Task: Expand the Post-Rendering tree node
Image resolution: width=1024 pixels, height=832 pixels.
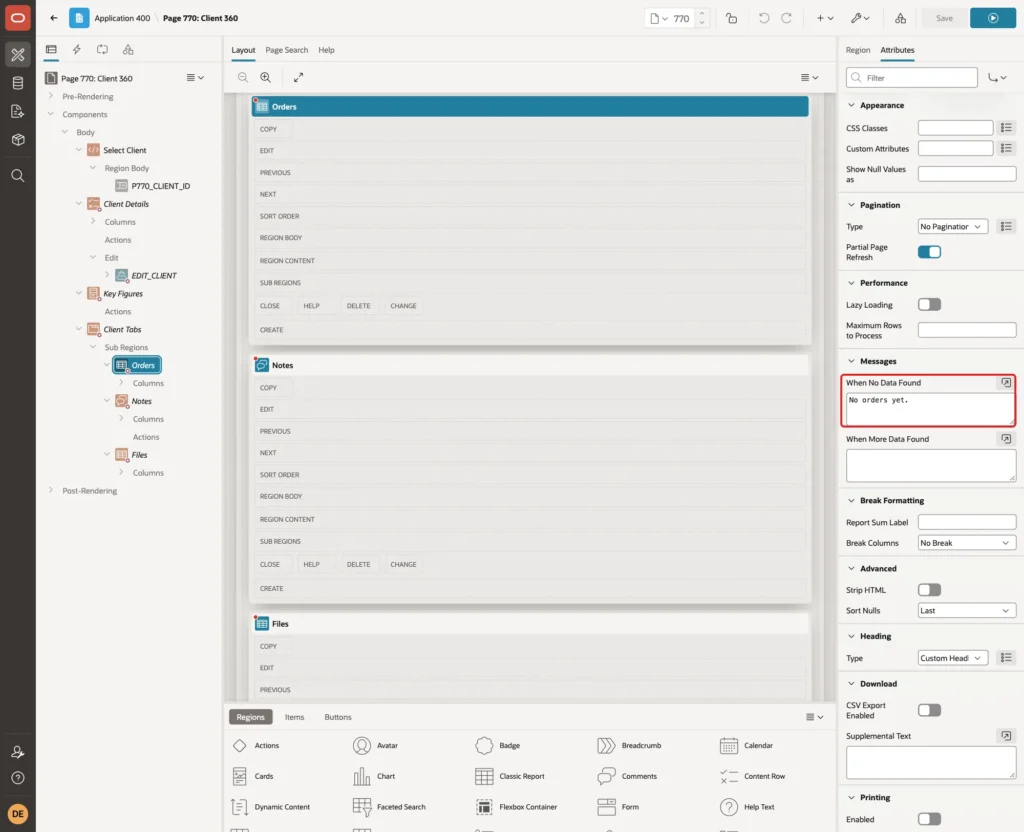Action: click(x=51, y=490)
